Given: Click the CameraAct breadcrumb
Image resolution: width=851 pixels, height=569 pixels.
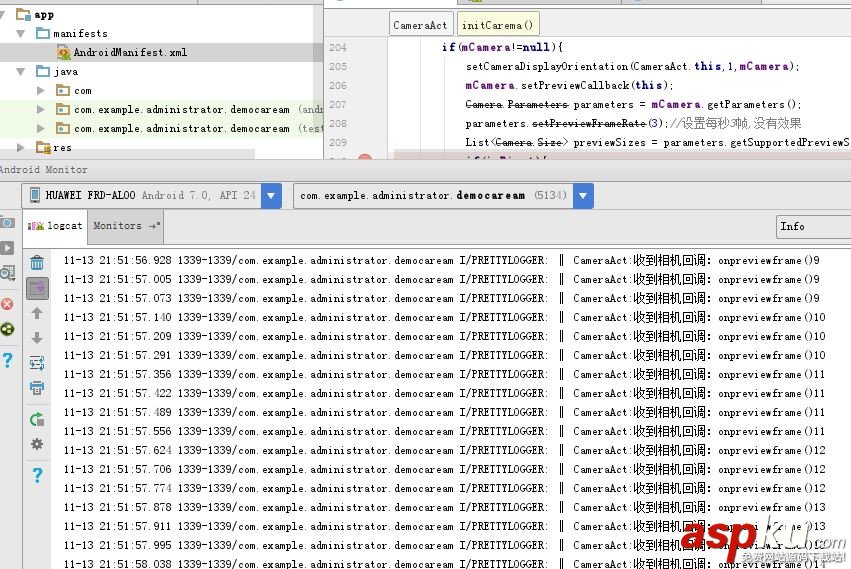Looking at the screenshot, I should (420, 25).
